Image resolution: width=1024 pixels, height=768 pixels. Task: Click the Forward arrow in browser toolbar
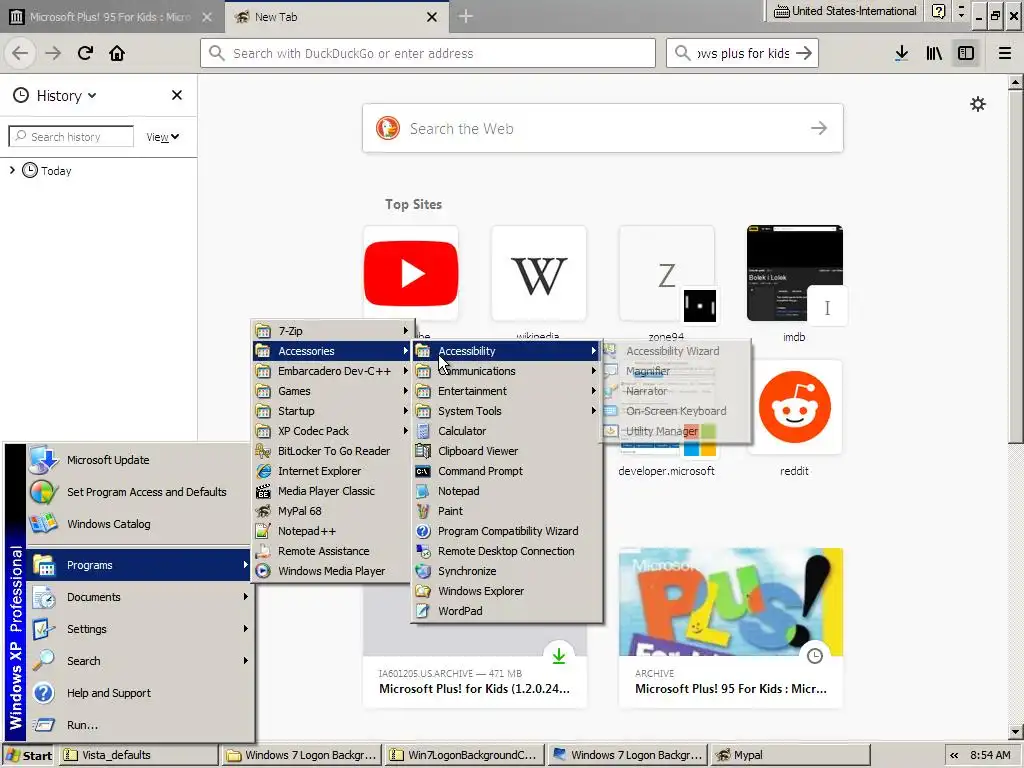pyautogui.click(x=53, y=53)
